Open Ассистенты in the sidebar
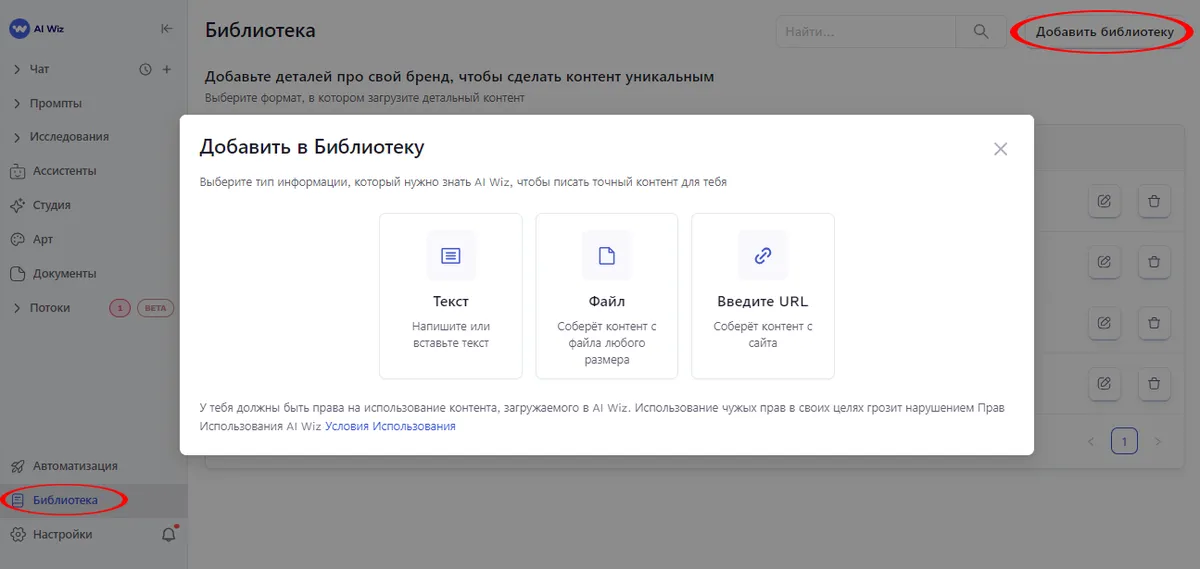 click(x=64, y=171)
